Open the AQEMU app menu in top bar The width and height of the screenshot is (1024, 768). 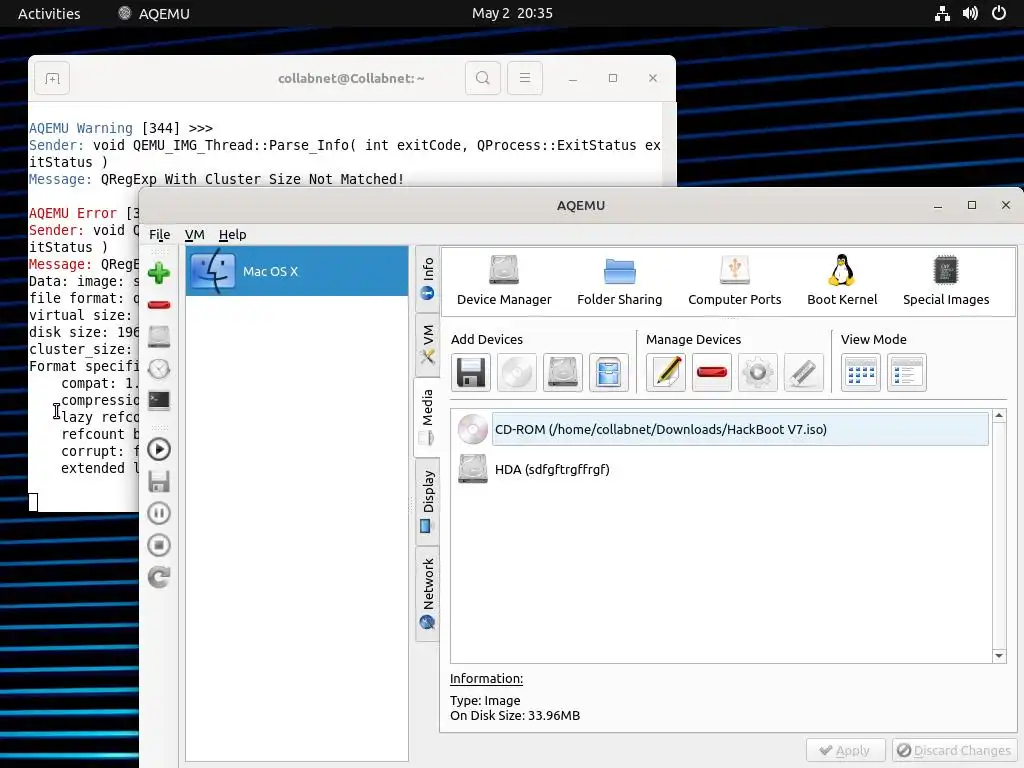tap(154, 13)
